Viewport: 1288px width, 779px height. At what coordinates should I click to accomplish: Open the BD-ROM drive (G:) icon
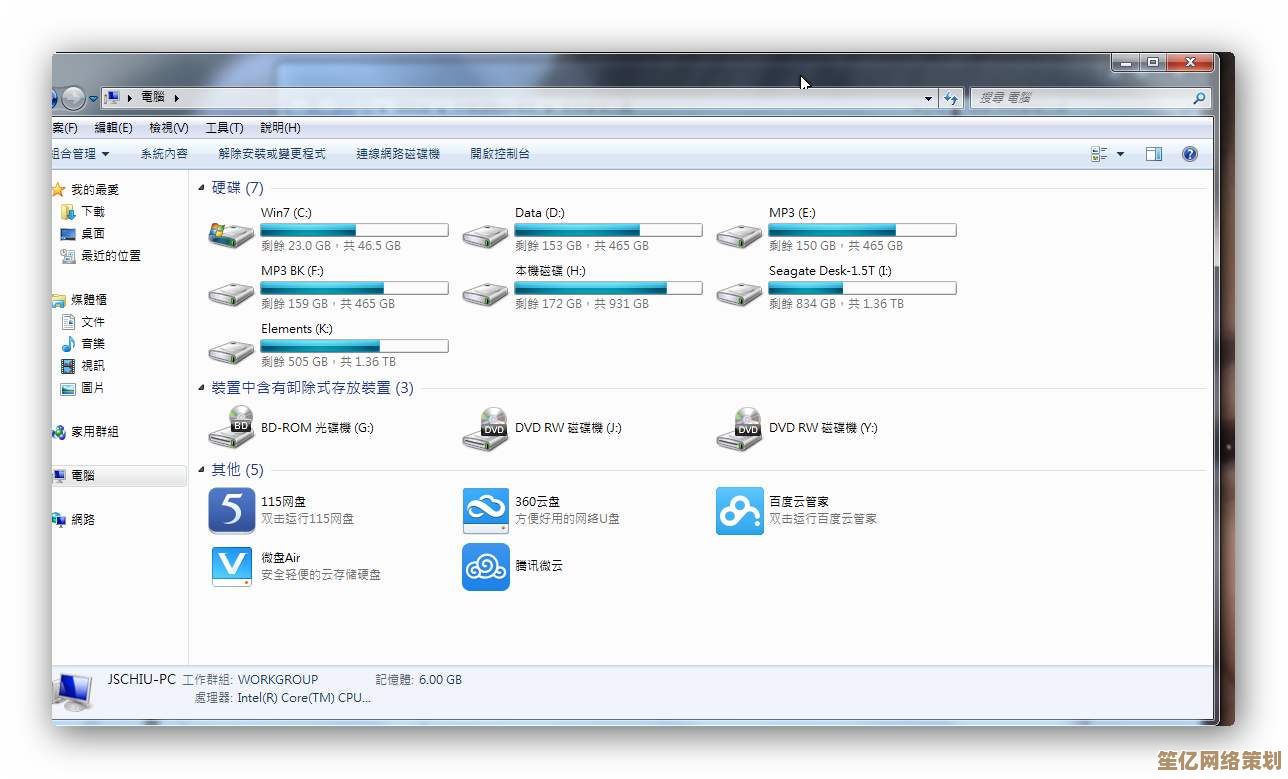(x=231, y=428)
